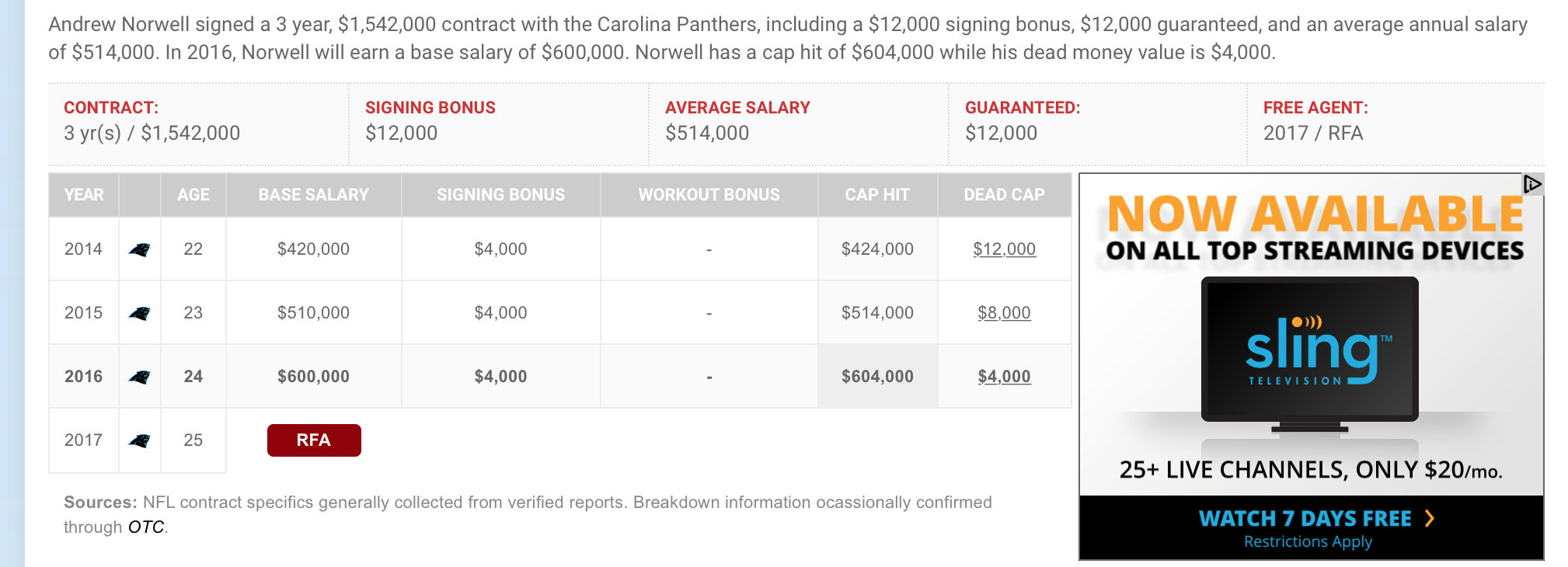Click the highlighted $604,000 cap hit cell

877,377
